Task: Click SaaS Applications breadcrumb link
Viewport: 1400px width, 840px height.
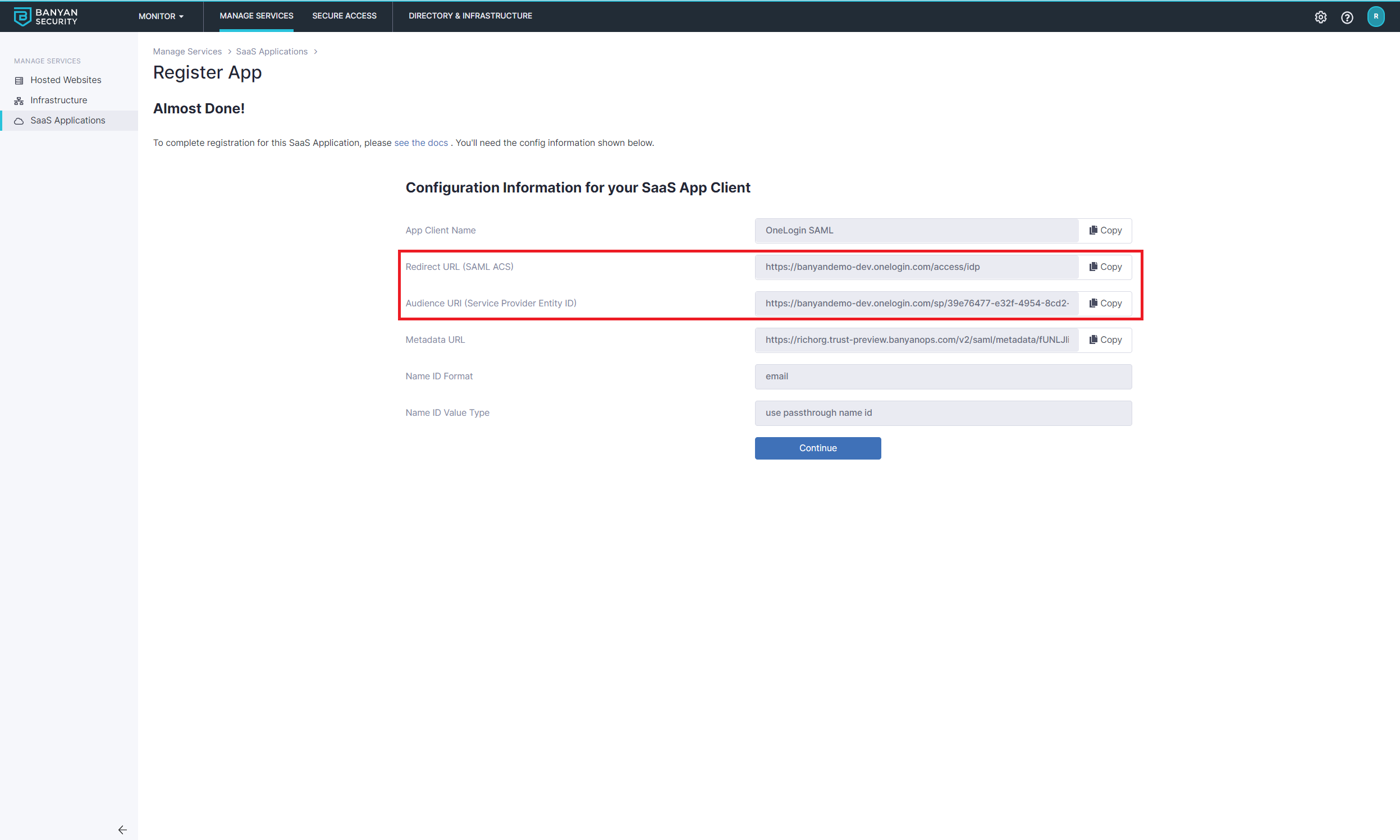Action: tap(271, 52)
